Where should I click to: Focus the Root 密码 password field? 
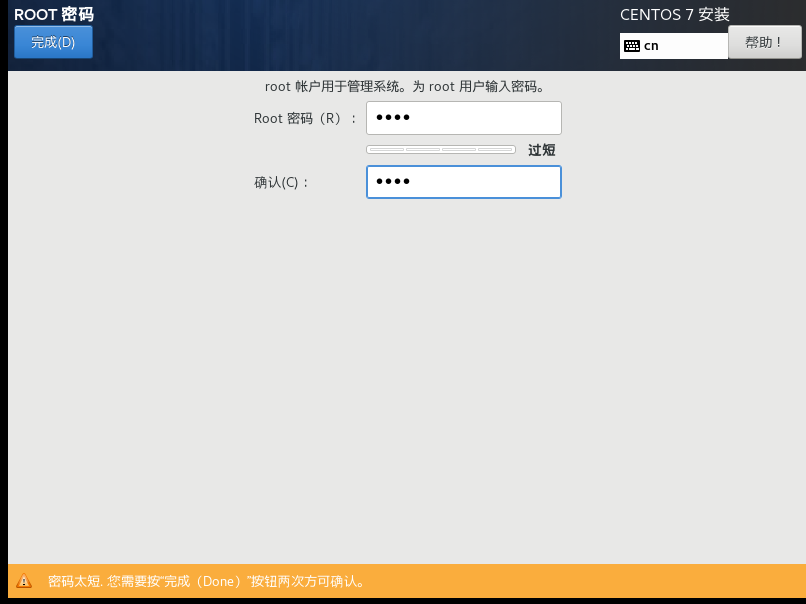(464, 118)
